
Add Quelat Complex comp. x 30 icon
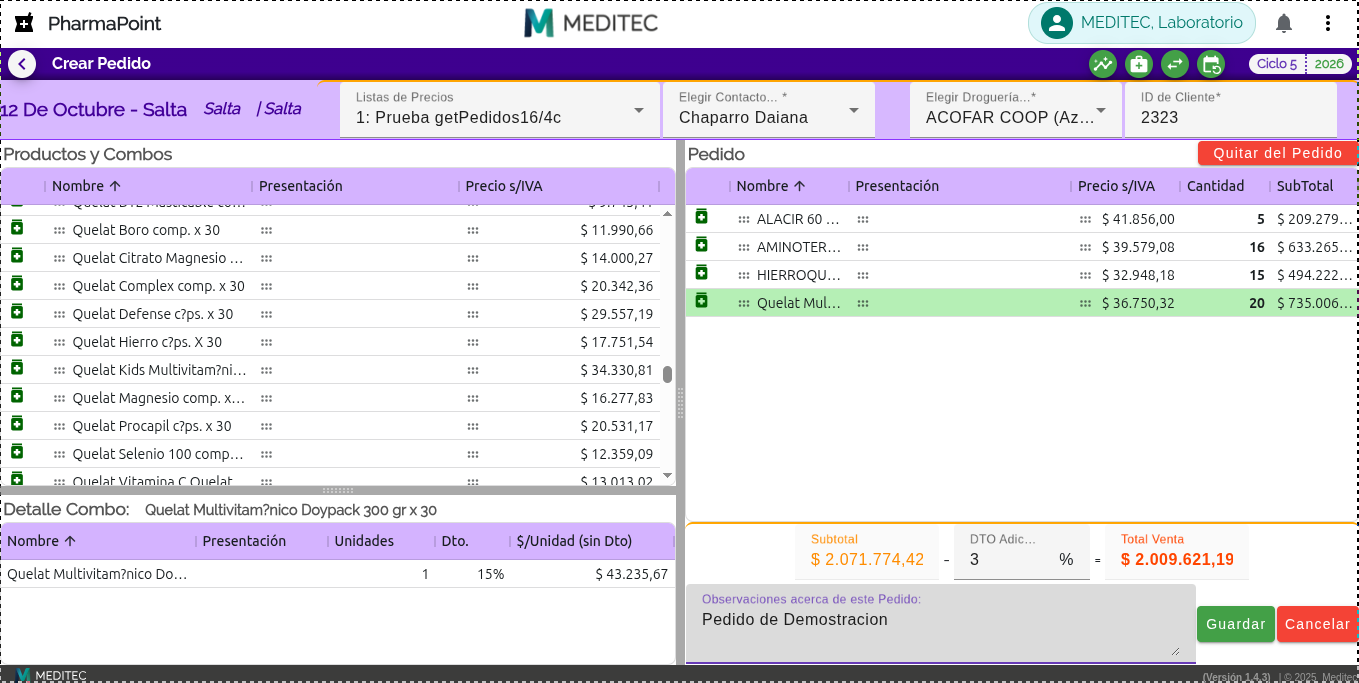click(x=17, y=284)
